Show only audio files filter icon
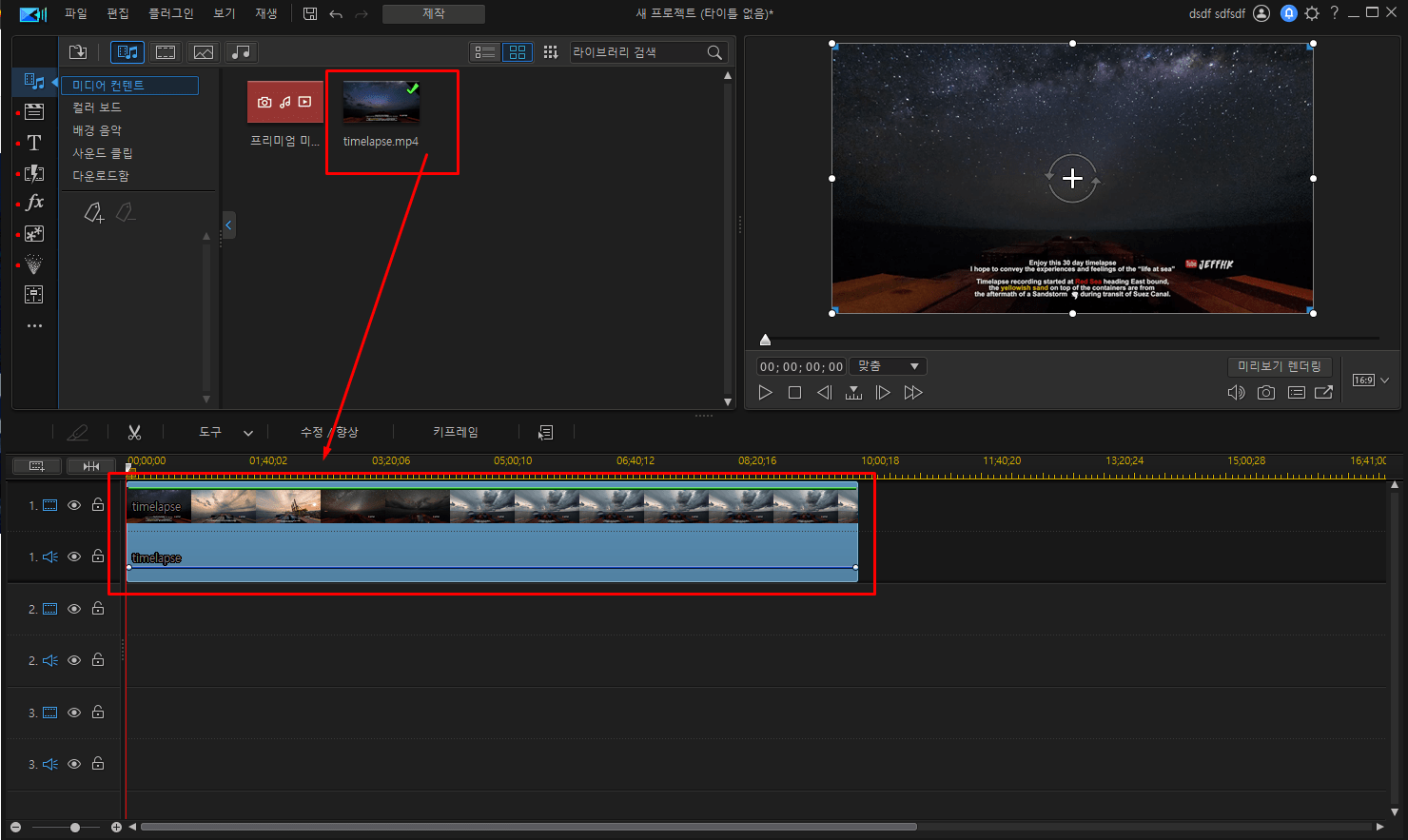1408x840 pixels. [x=242, y=52]
